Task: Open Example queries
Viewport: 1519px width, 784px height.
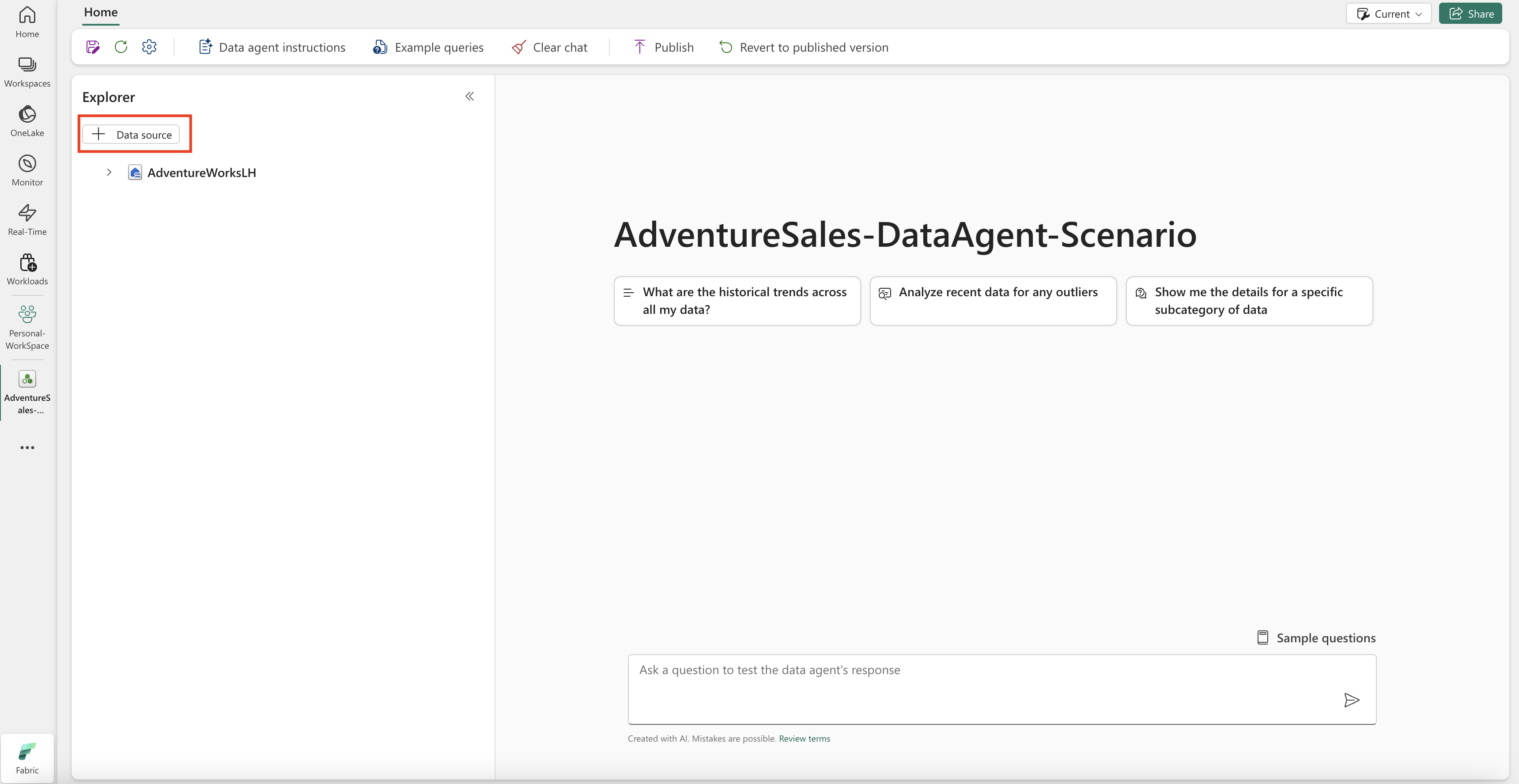Action: tap(428, 47)
